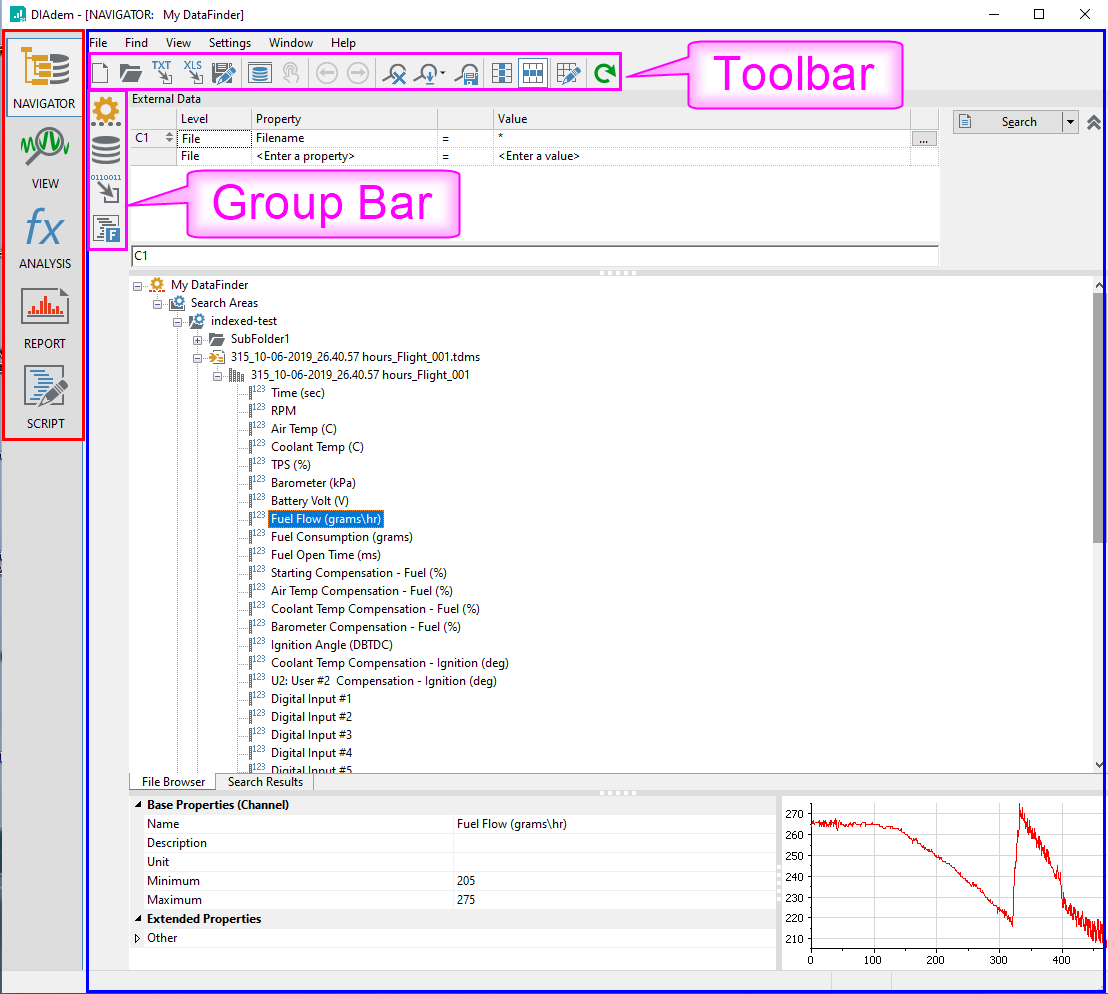
Task: Collapse Base Properties (Channel) section
Action: click(138, 805)
